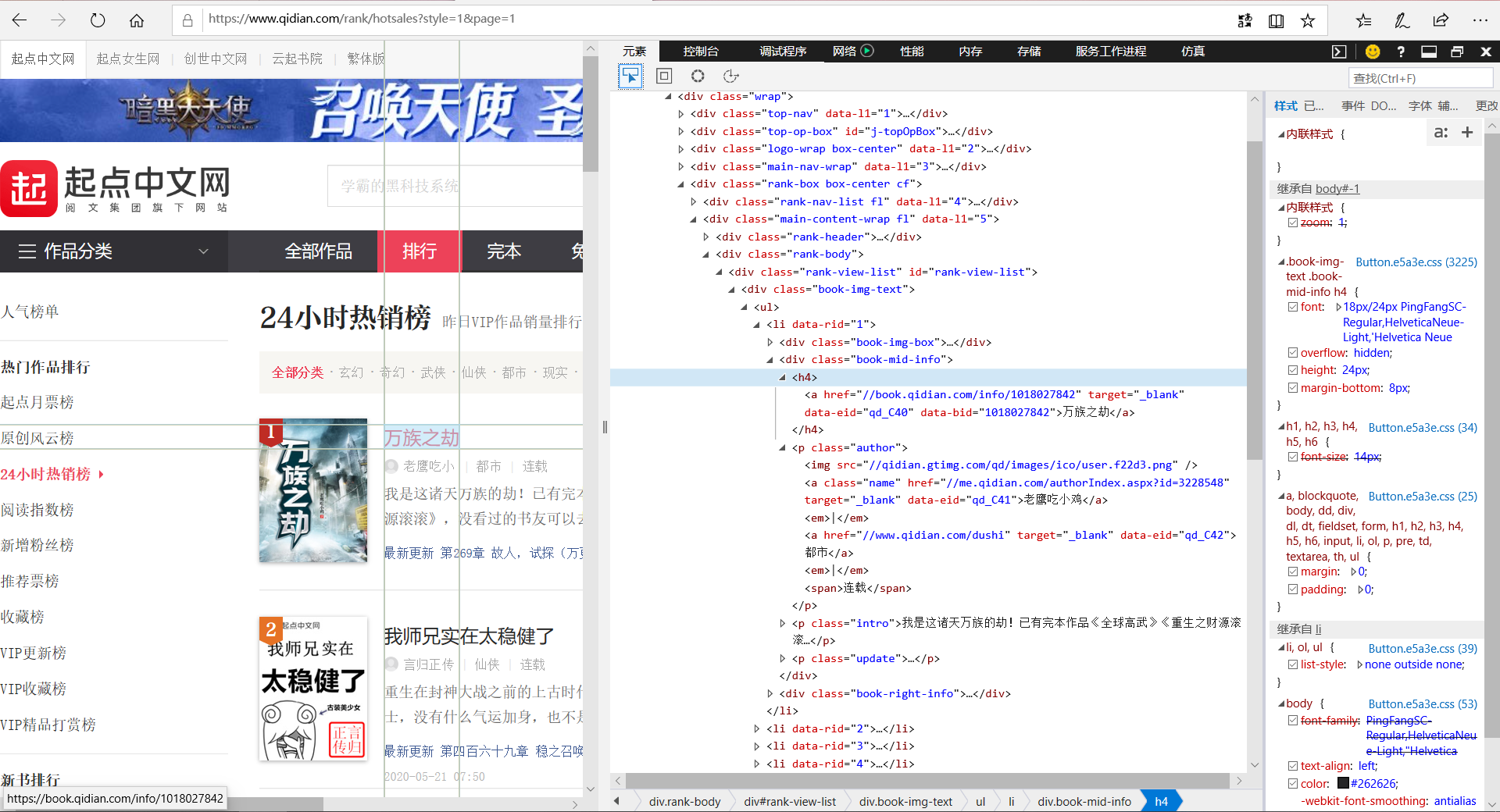Click the translate page icon in address bar
This screenshot has height=812, width=1500.
[1245, 21]
